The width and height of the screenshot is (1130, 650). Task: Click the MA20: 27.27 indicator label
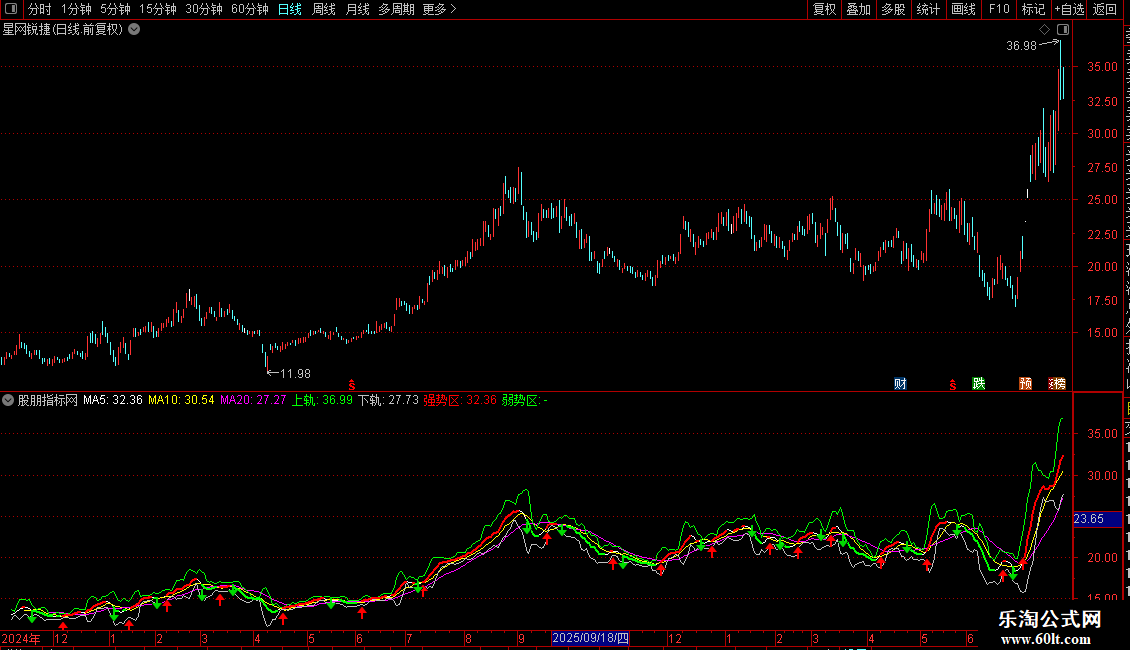(253, 400)
